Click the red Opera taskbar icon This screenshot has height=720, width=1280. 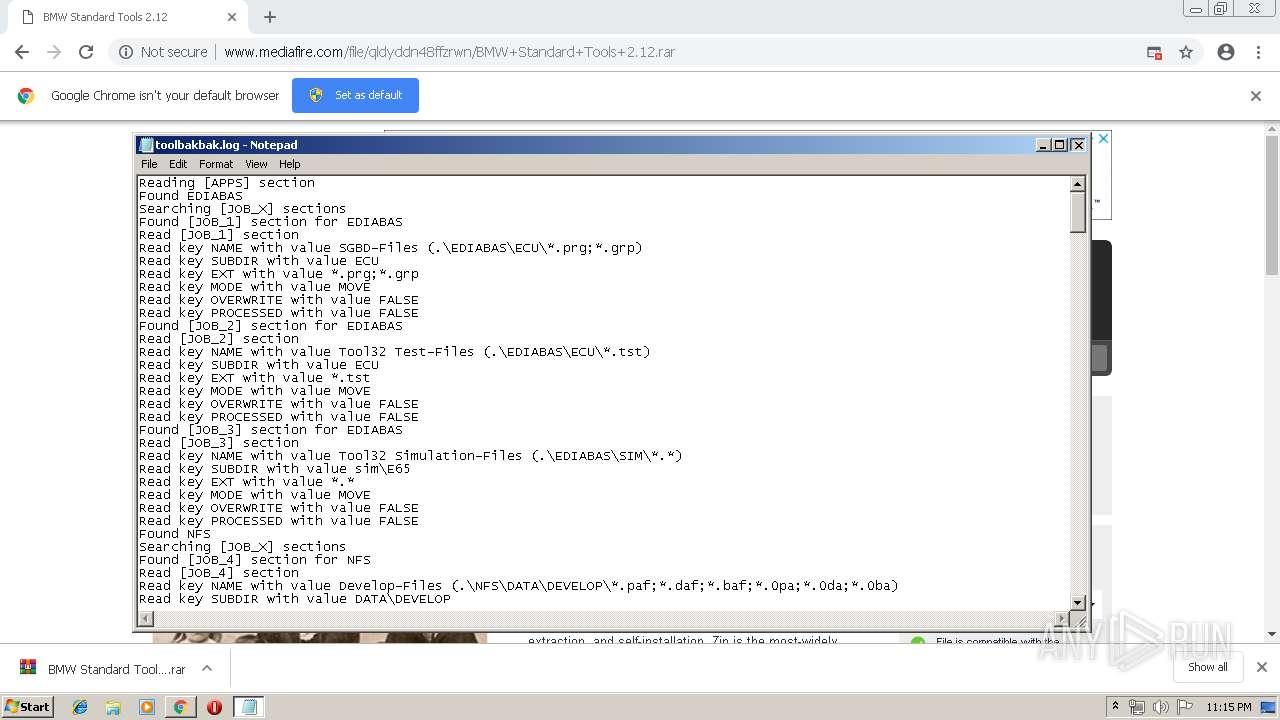(214, 707)
